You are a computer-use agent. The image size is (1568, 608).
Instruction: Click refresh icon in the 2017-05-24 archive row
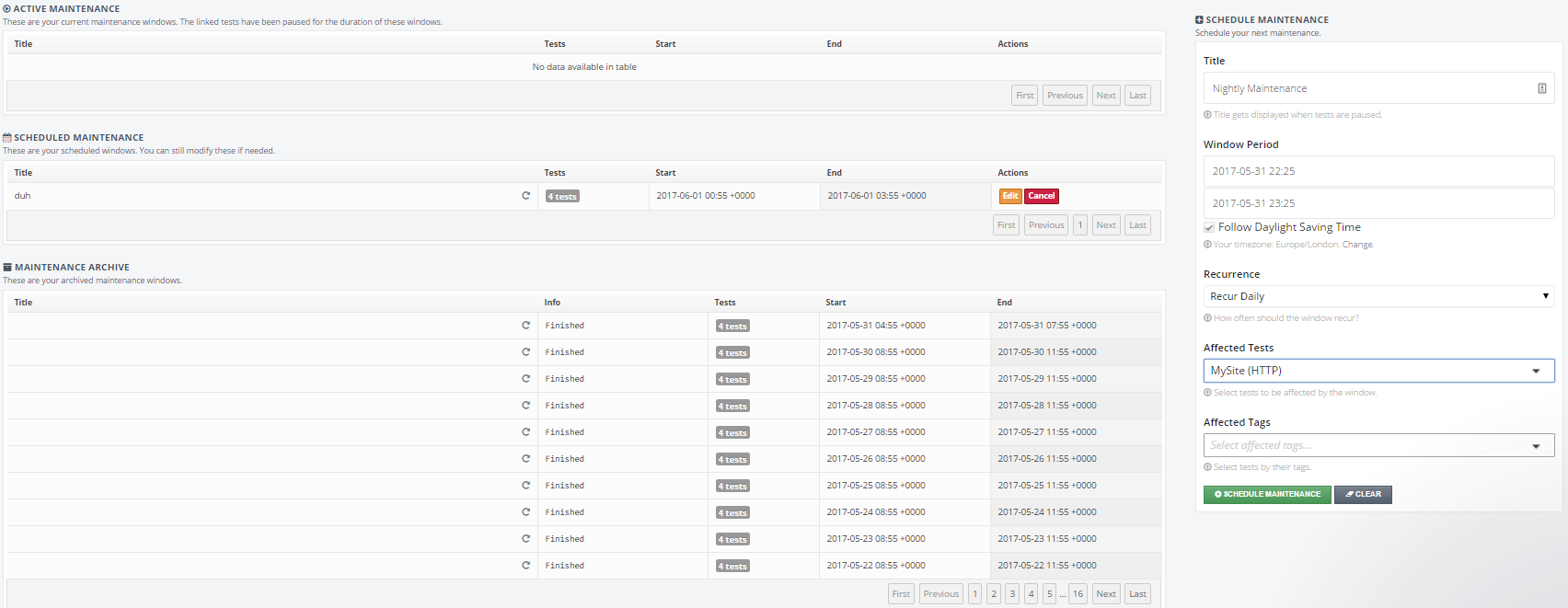526,512
